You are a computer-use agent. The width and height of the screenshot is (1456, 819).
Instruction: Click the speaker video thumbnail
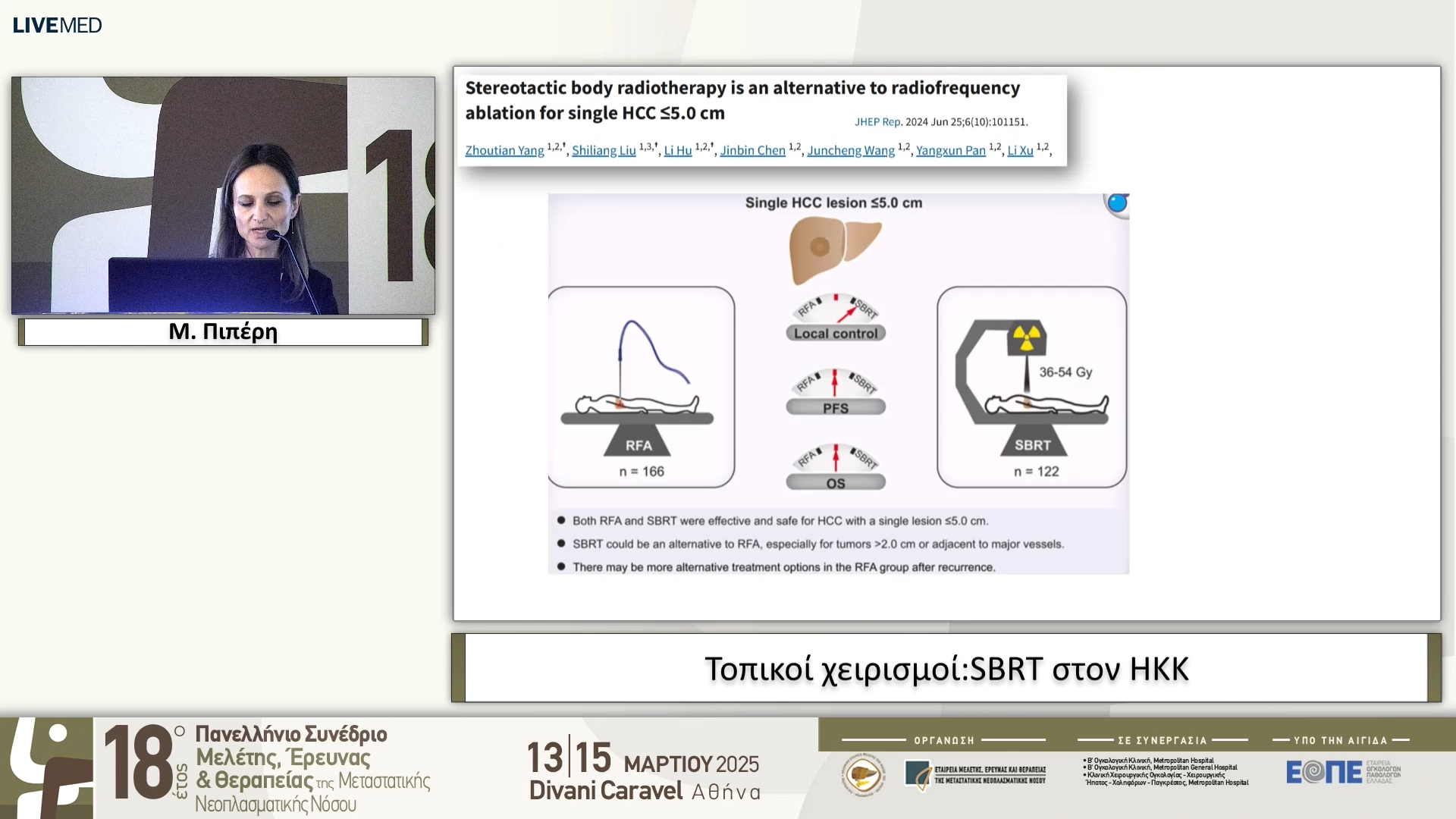(x=223, y=195)
